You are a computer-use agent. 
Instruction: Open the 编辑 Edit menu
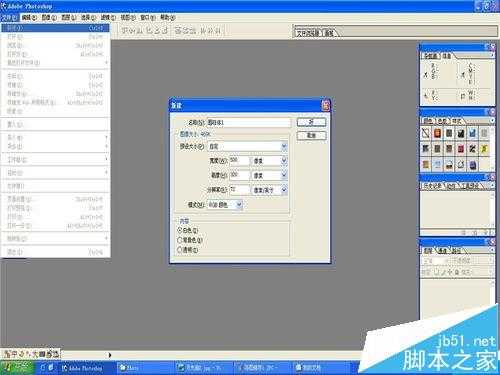(29, 17)
